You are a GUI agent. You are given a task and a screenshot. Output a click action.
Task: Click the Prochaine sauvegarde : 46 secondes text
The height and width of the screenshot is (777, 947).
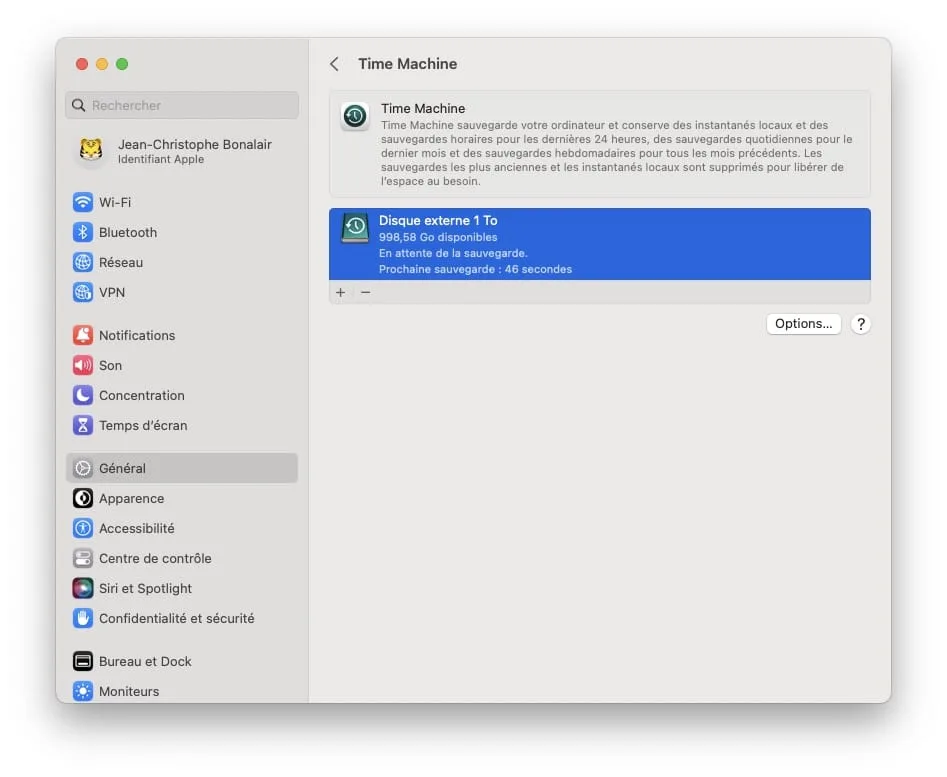[475, 269]
